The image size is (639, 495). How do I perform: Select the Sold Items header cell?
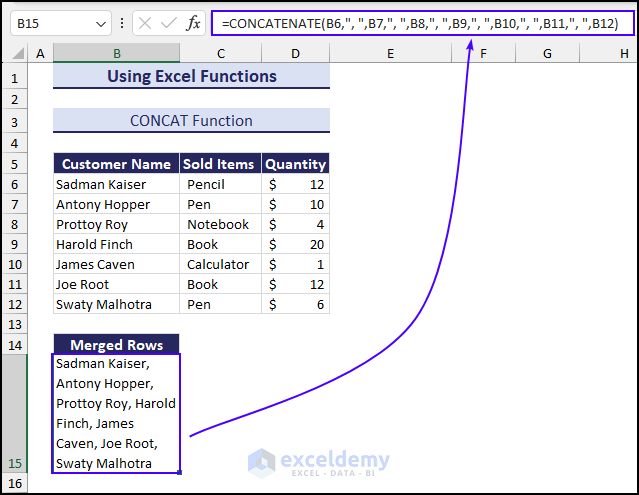[220, 164]
